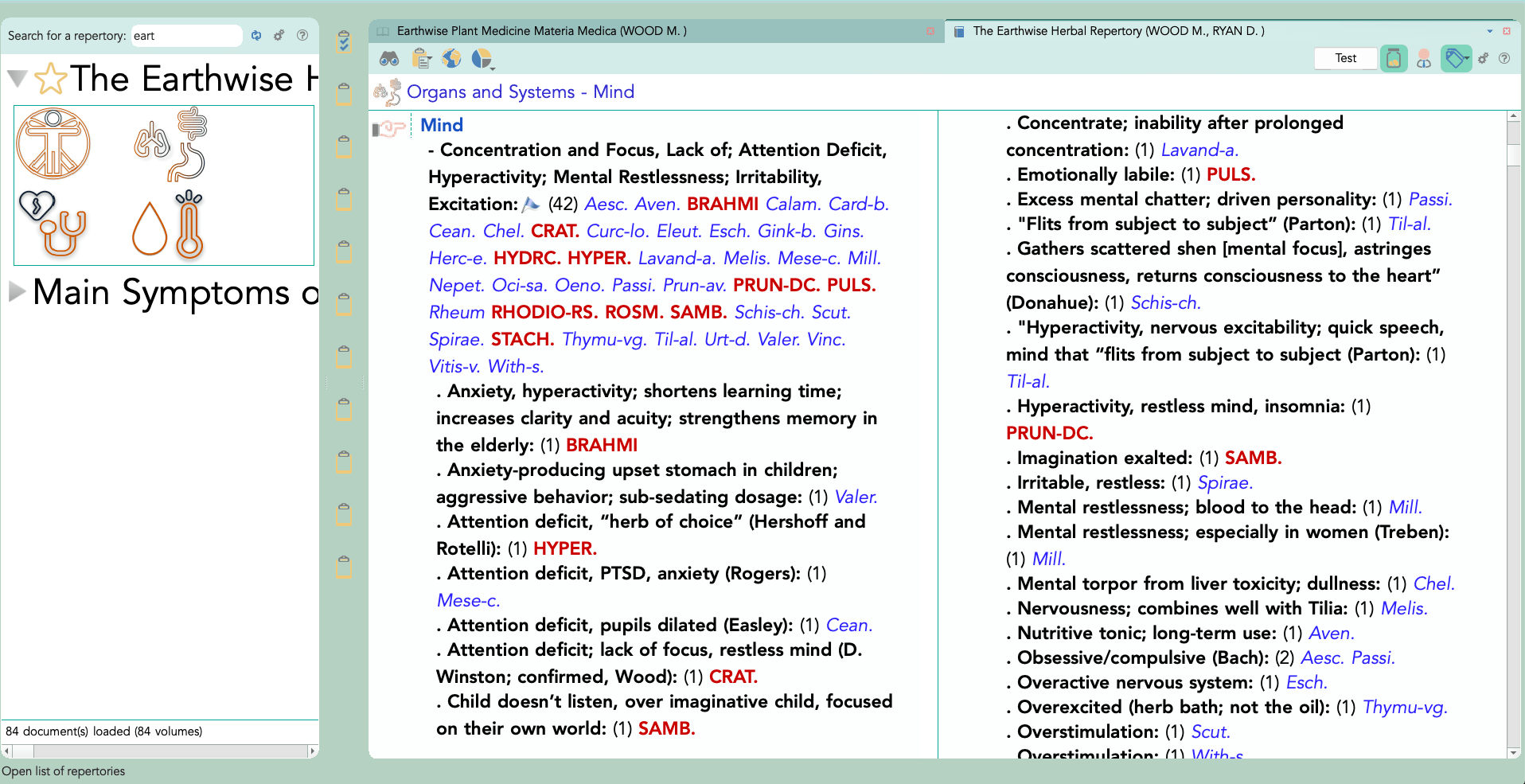Select the Vitruvian man chapter icon
Screen dimensions: 1525x784
(x=53, y=144)
